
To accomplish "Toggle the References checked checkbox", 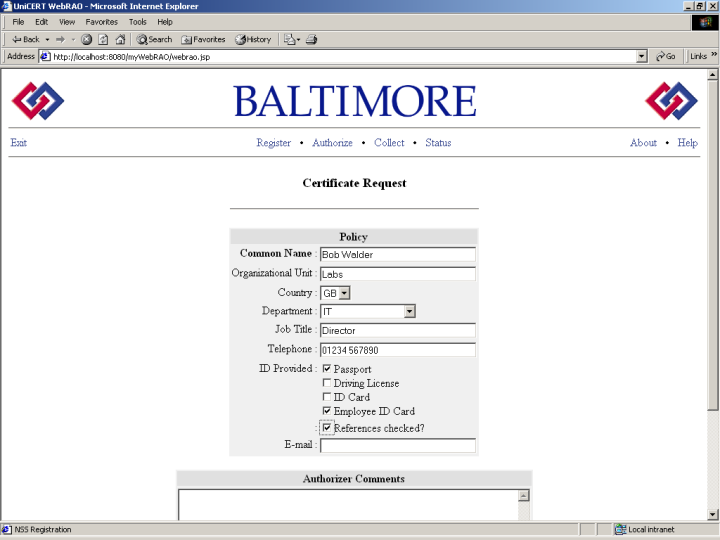I will (x=326, y=428).
